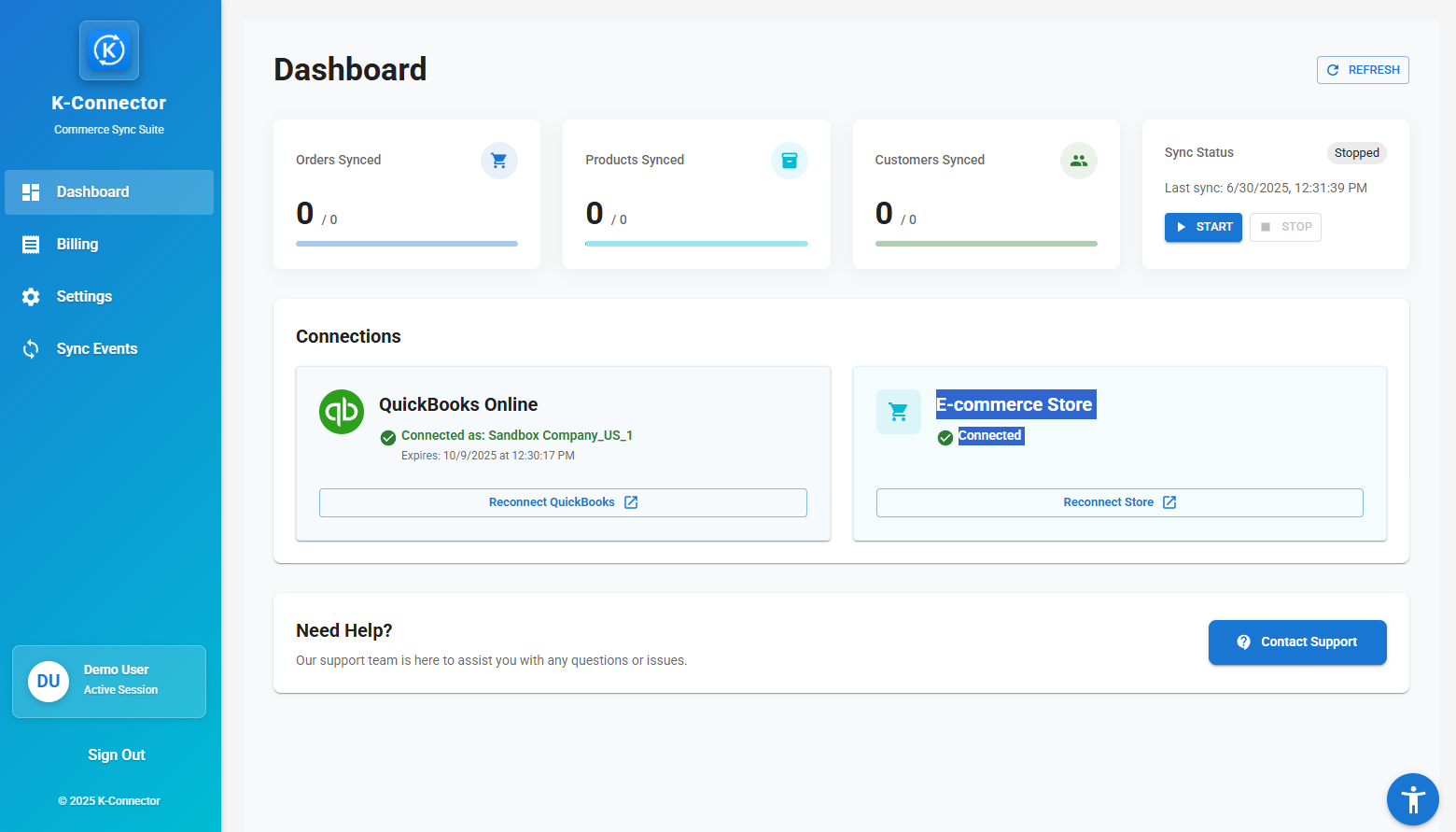Go to Settings in sidebar
Image resolution: width=1456 pixels, height=832 pixels.
click(x=109, y=297)
